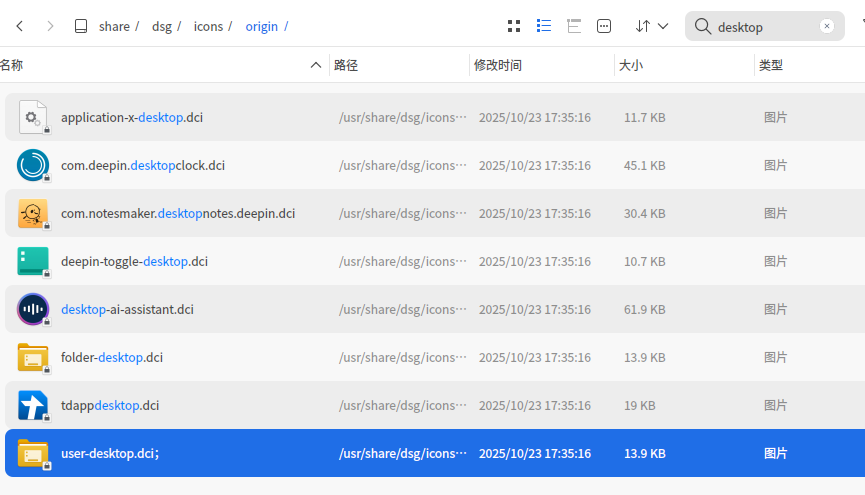Screen dimensions: 865x495
Task: Select tdappdesktop.dci blue icon
Action: (x=33, y=405)
